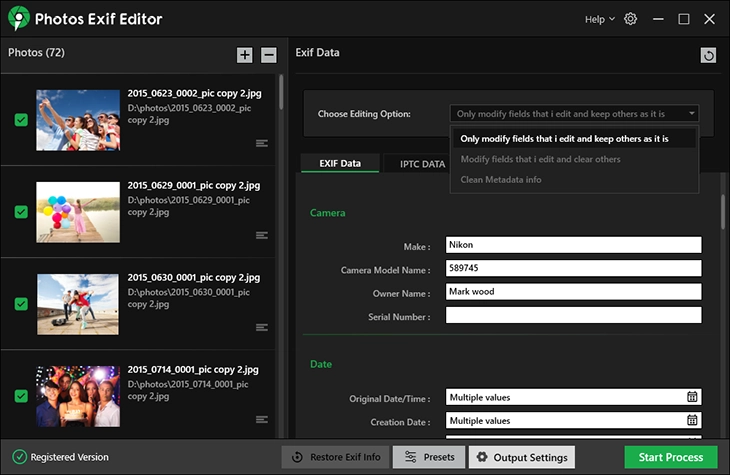Click the Owner Name input field
This screenshot has width=730, height=475.
click(573, 292)
